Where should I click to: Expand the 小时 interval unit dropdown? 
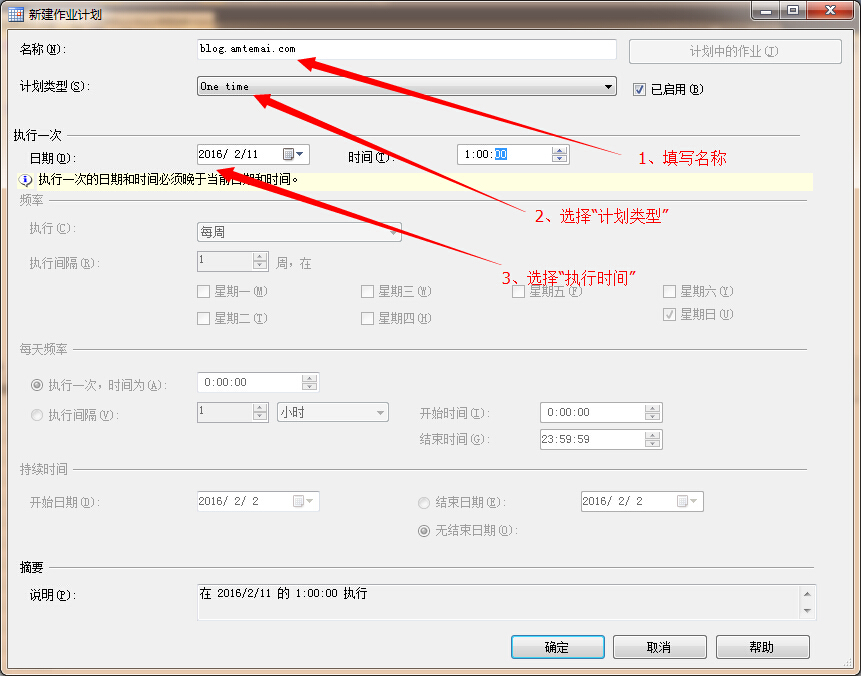(x=380, y=412)
